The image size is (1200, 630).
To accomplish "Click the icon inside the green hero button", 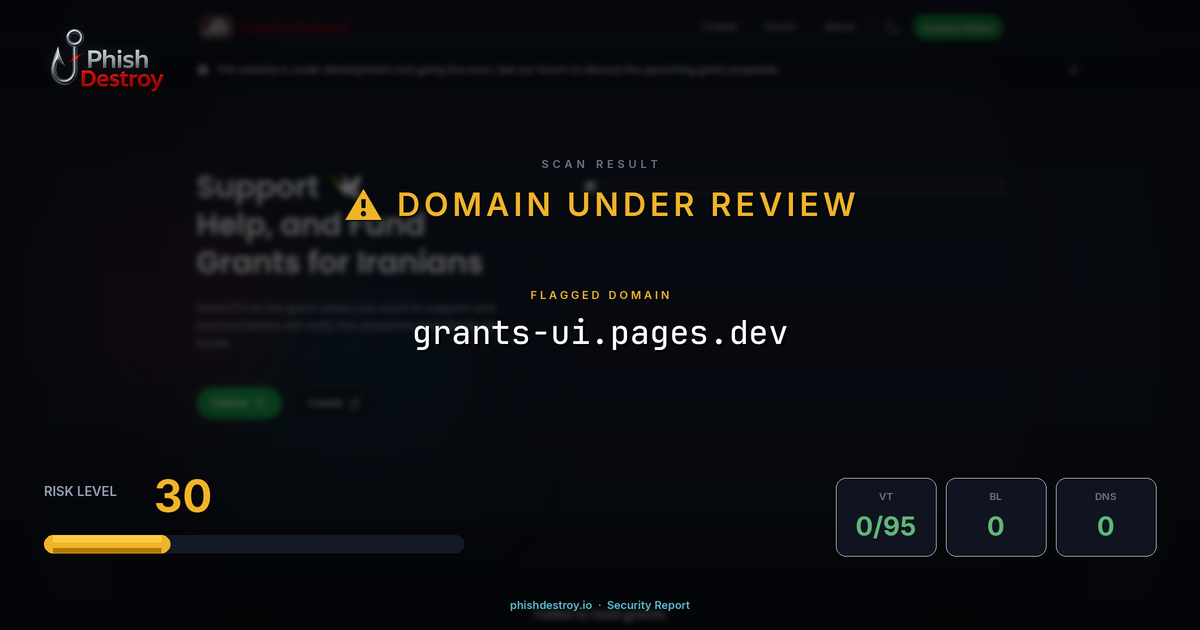I will [x=259, y=403].
